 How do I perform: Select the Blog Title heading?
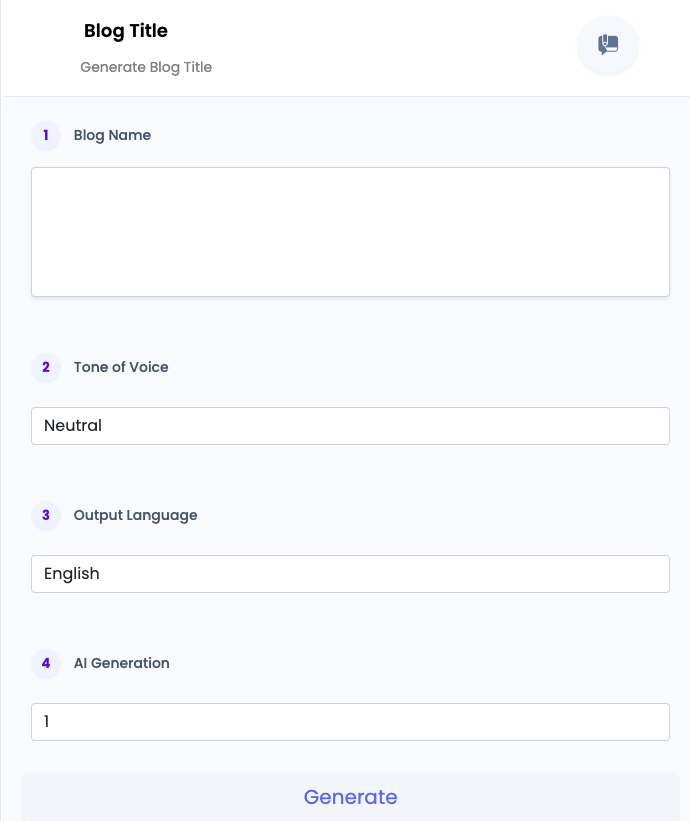126,31
